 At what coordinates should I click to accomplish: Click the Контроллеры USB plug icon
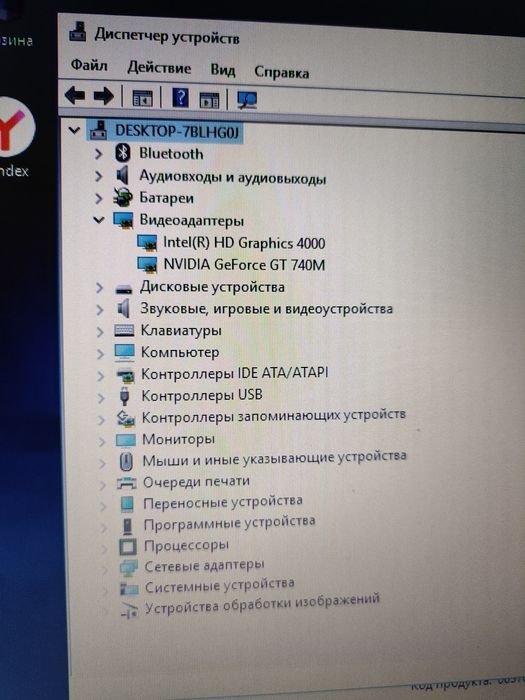click(125, 396)
